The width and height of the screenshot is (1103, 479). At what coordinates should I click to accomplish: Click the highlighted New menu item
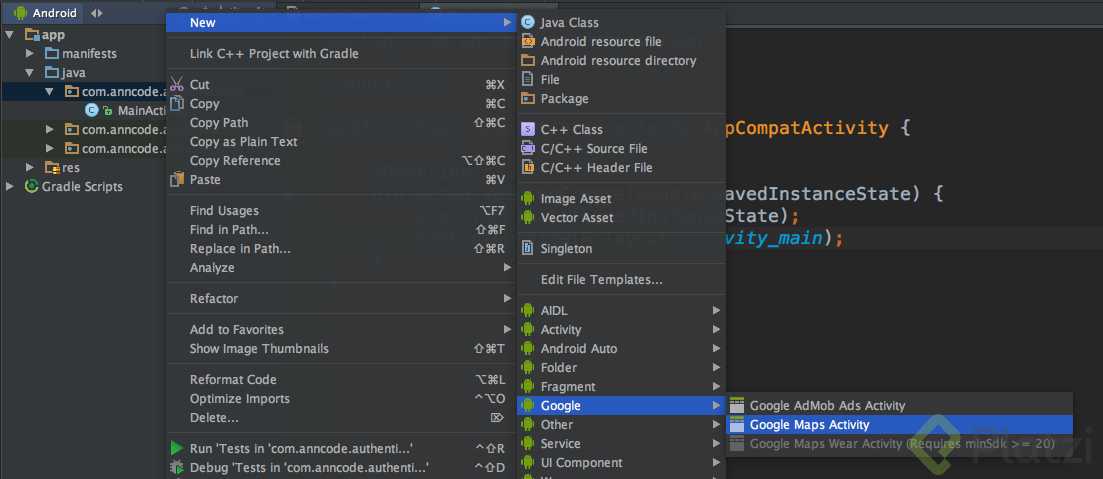[x=341, y=23]
